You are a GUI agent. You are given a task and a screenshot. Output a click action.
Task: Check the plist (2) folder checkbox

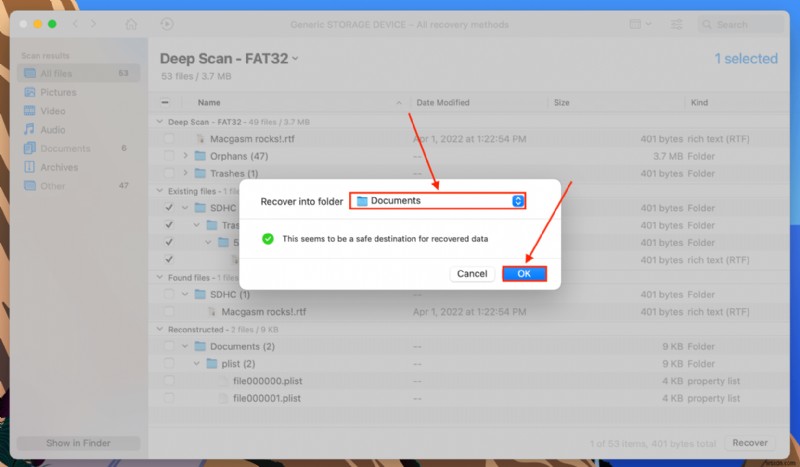pyautogui.click(x=169, y=364)
